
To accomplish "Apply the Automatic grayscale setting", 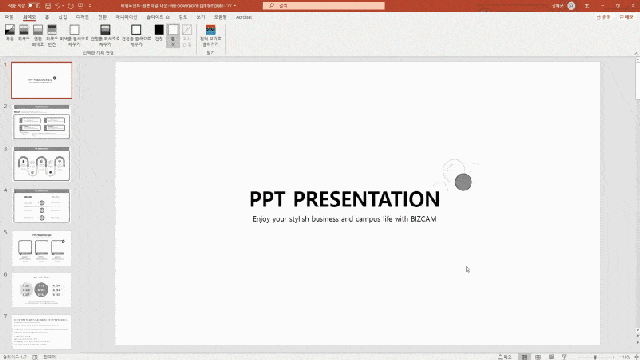I will [10, 33].
